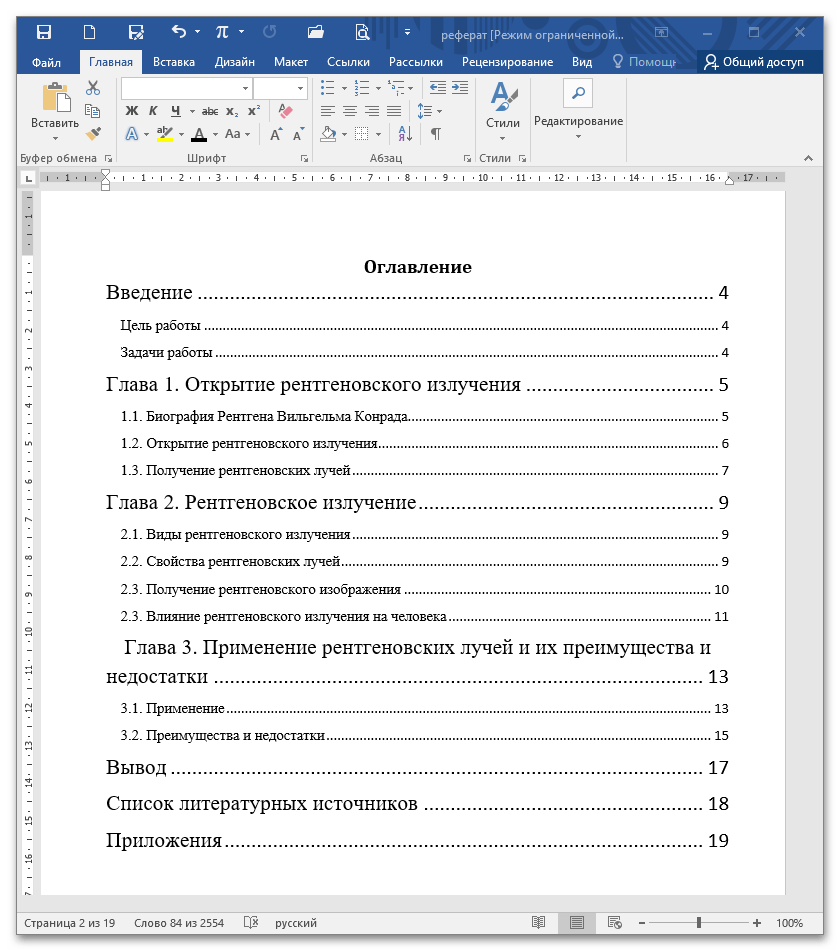Save the document with the floppy icon
Viewport: 840px width, 951px height.
pyautogui.click(x=44, y=32)
